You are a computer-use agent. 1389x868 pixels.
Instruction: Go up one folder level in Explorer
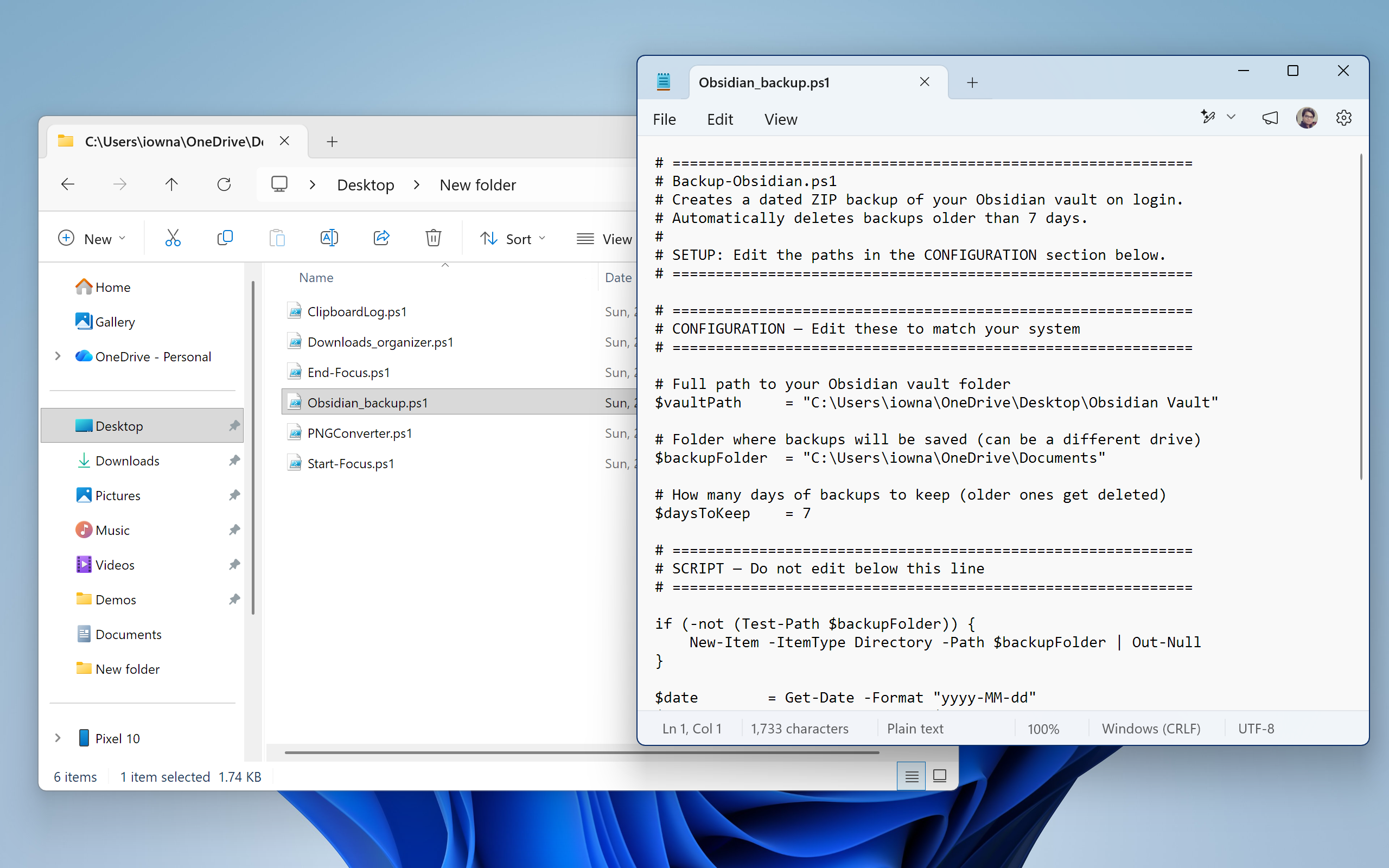171,184
